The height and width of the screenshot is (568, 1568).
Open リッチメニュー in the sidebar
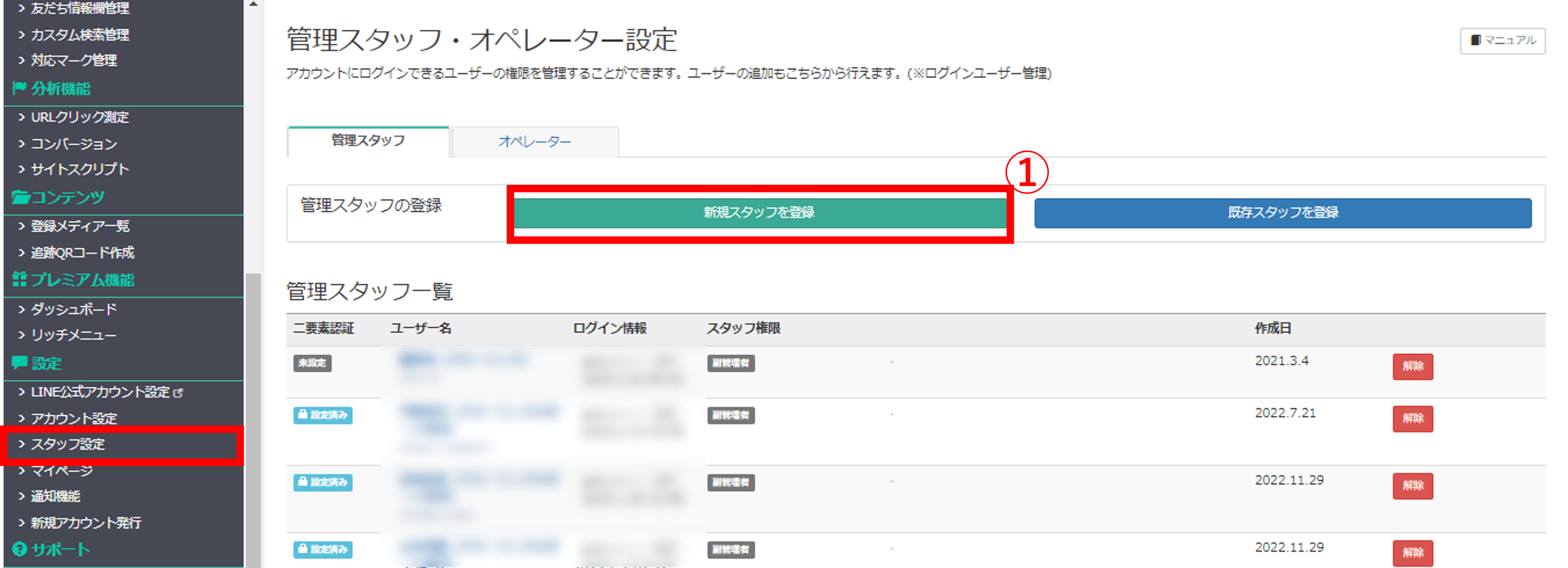click(x=73, y=336)
